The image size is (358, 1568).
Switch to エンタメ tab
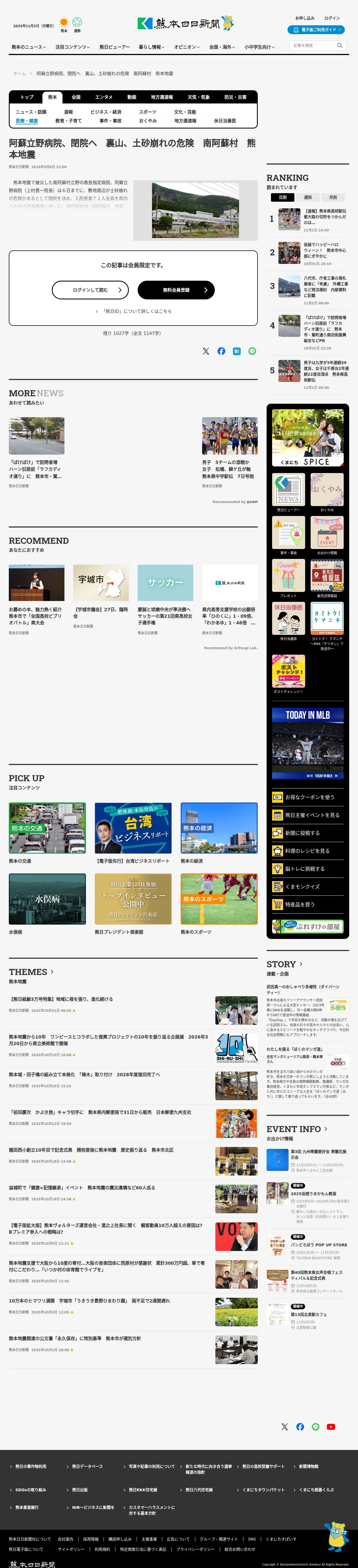coord(104,97)
